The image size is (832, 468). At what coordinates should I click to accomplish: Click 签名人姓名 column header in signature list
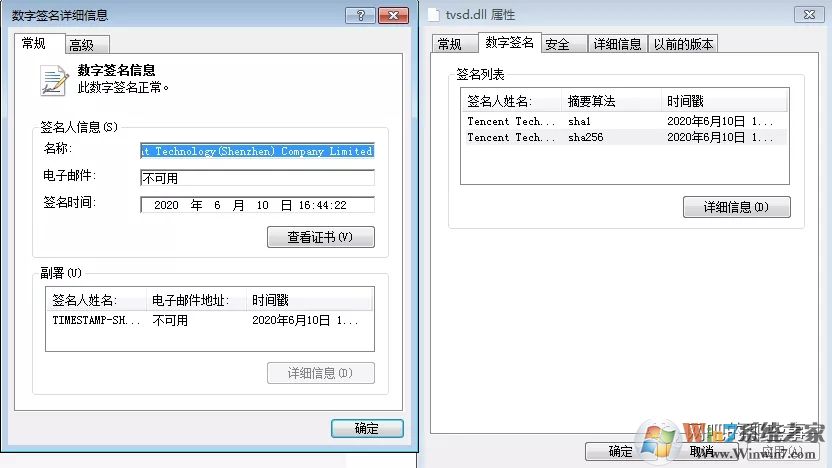point(512,101)
